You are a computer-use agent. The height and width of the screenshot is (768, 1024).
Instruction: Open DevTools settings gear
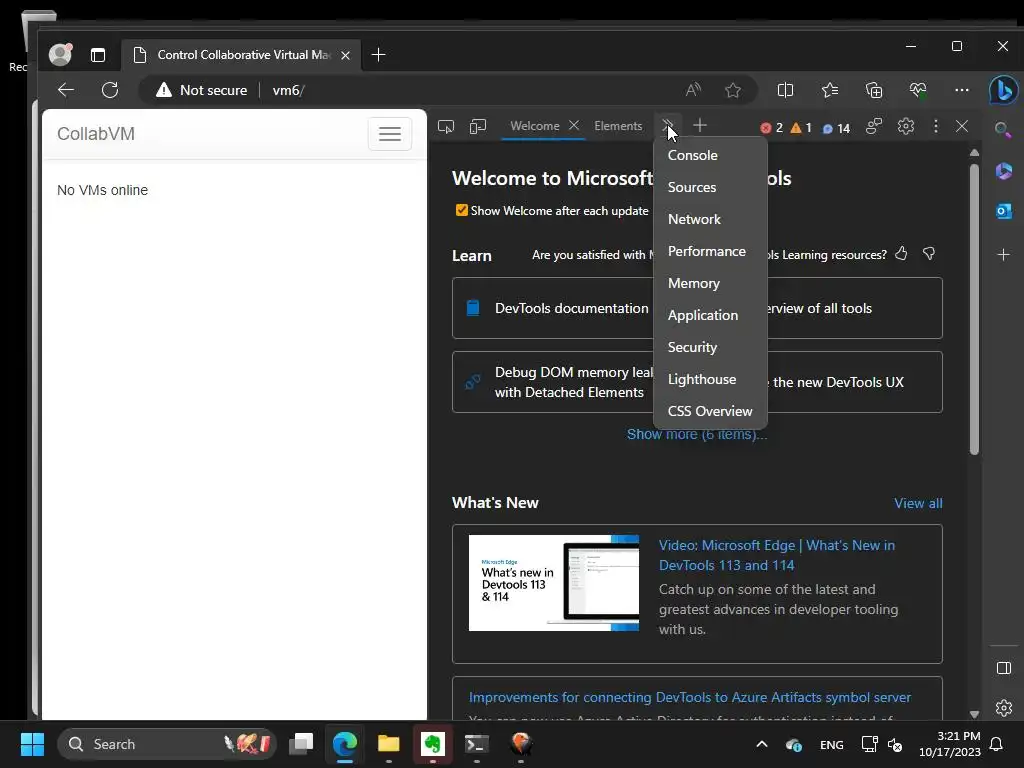906,126
